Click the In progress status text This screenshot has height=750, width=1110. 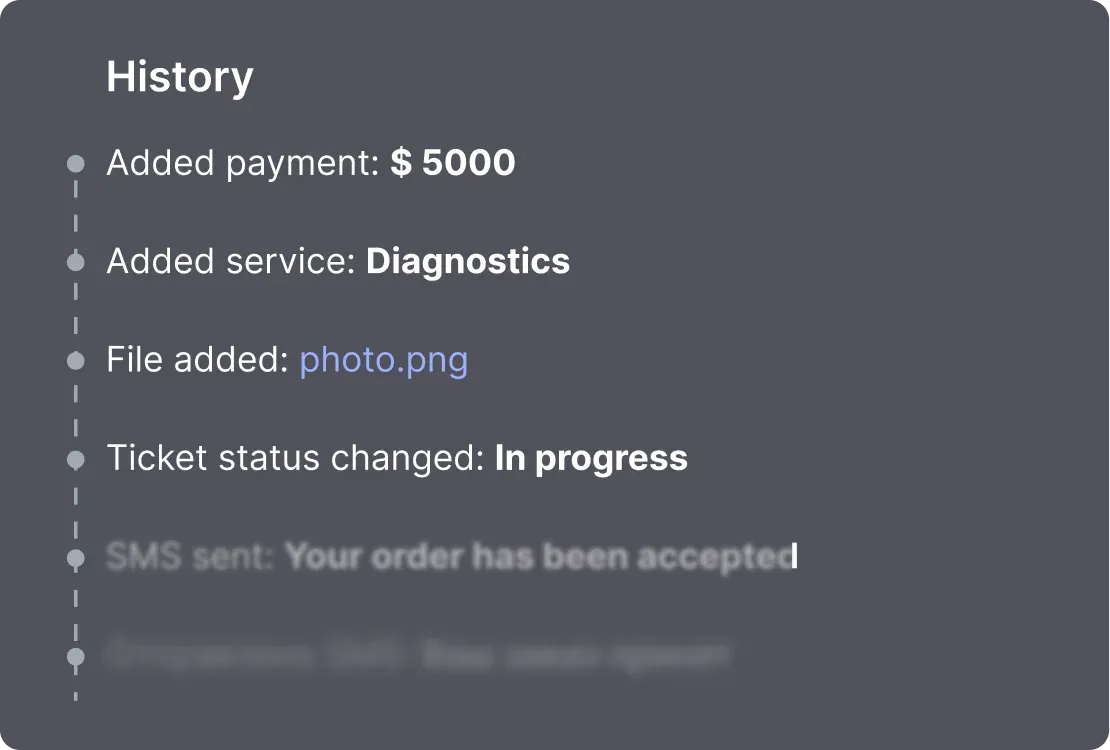click(x=590, y=459)
